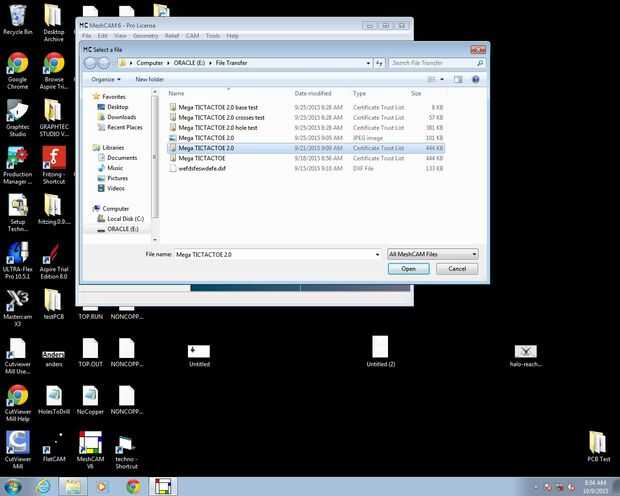Screen dimensions: 620x496
Task: Open Internet Explorer from the taskbar
Action: click(43, 487)
